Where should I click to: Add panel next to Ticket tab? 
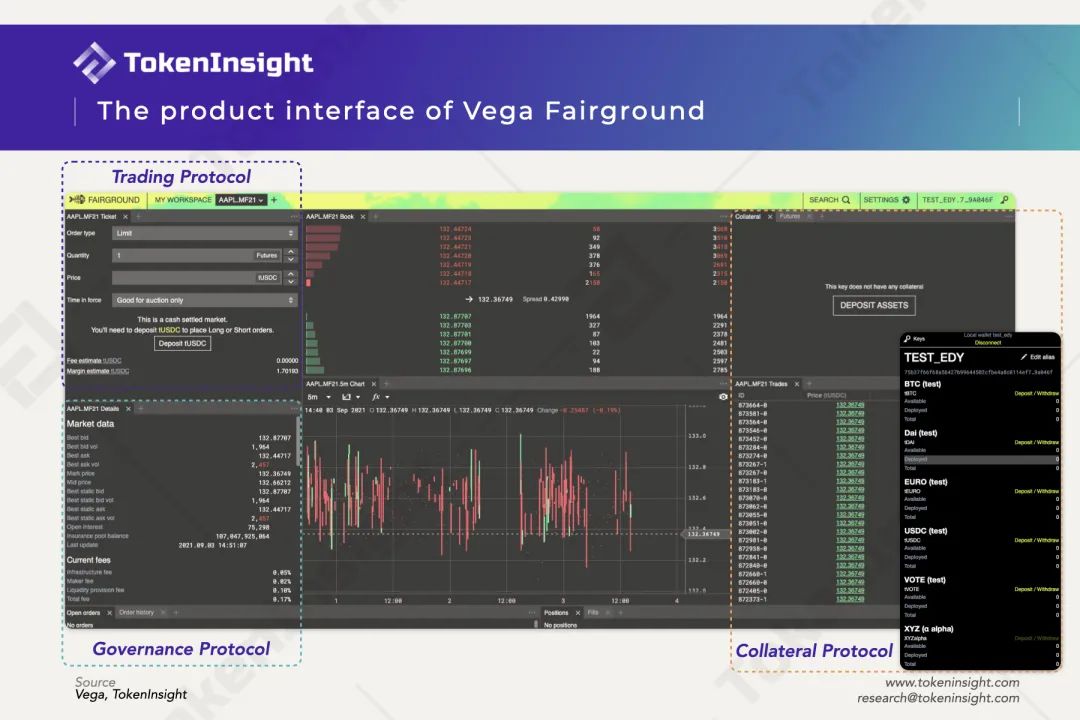[x=138, y=216]
